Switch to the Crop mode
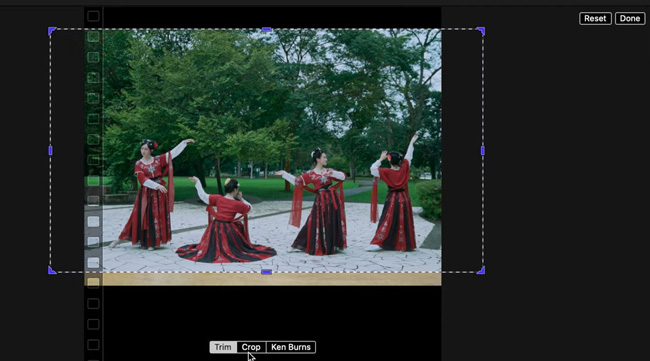The image size is (650, 361). click(251, 347)
